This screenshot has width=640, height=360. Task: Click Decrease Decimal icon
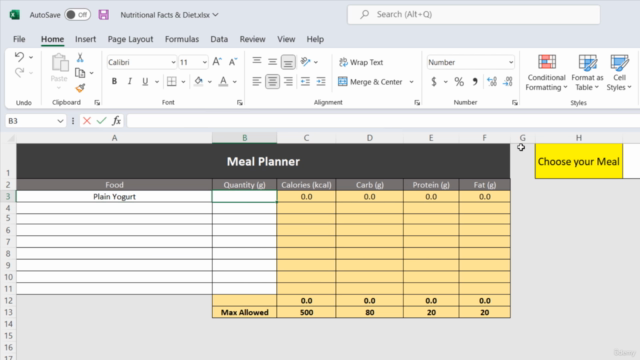[508, 82]
